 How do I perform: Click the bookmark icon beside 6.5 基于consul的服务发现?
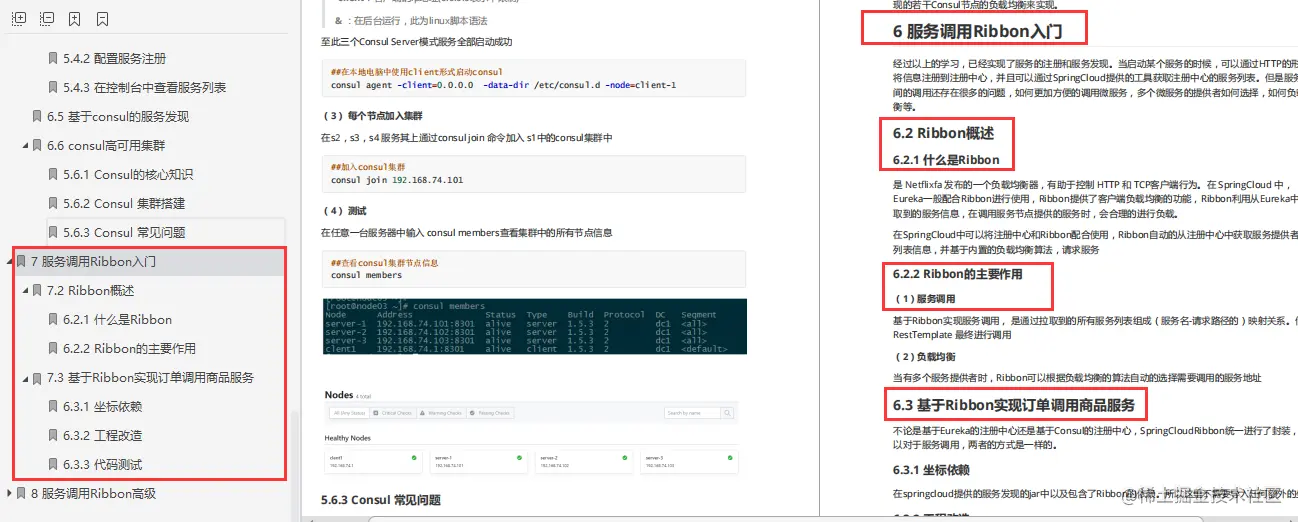(37, 116)
